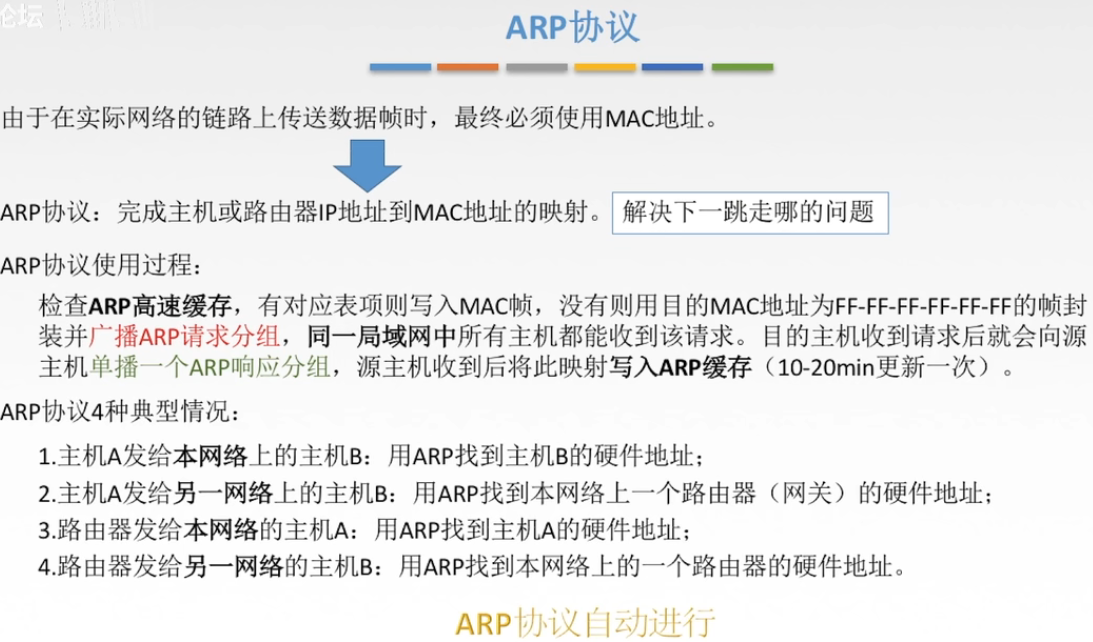The width and height of the screenshot is (1093, 642).
Task: Click the line "由于在实际网络的链路上传送数据帧时"
Action: (214, 118)
